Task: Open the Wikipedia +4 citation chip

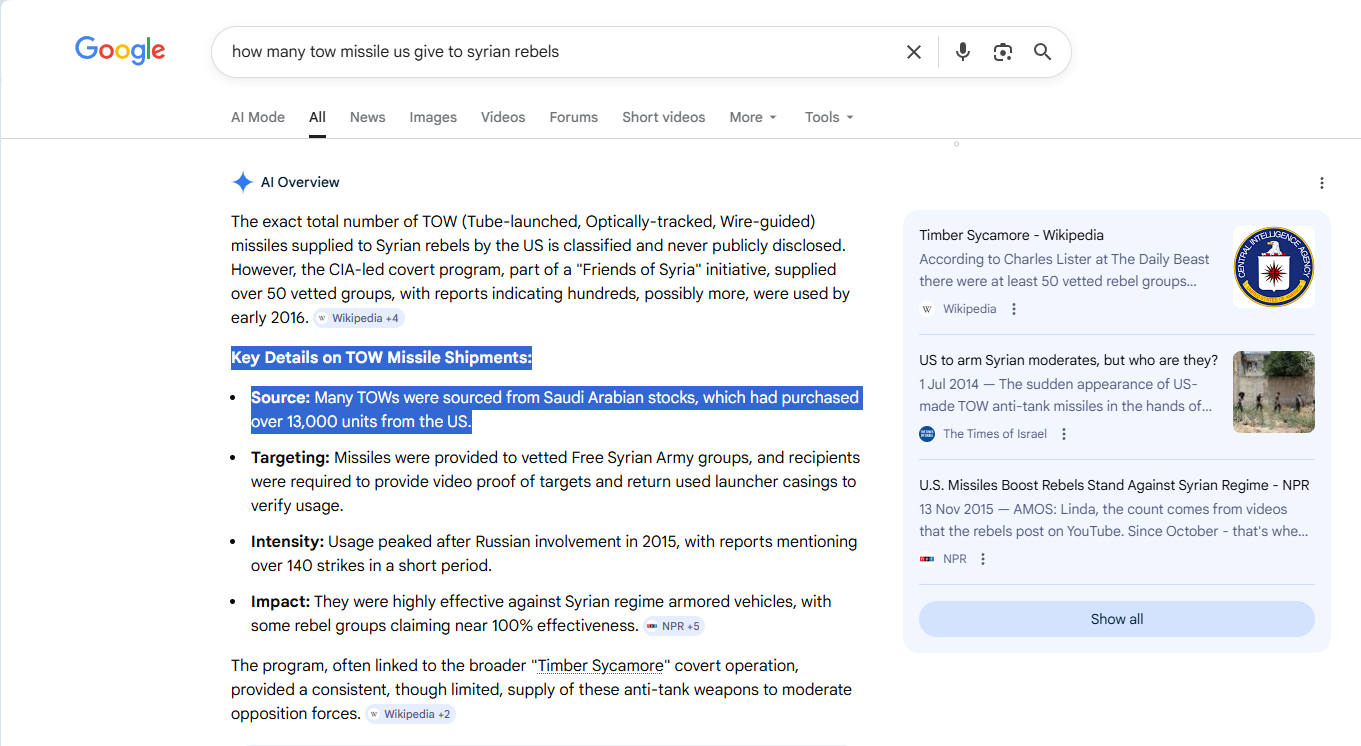Action: pyautogui.click(x=359, y=318)
